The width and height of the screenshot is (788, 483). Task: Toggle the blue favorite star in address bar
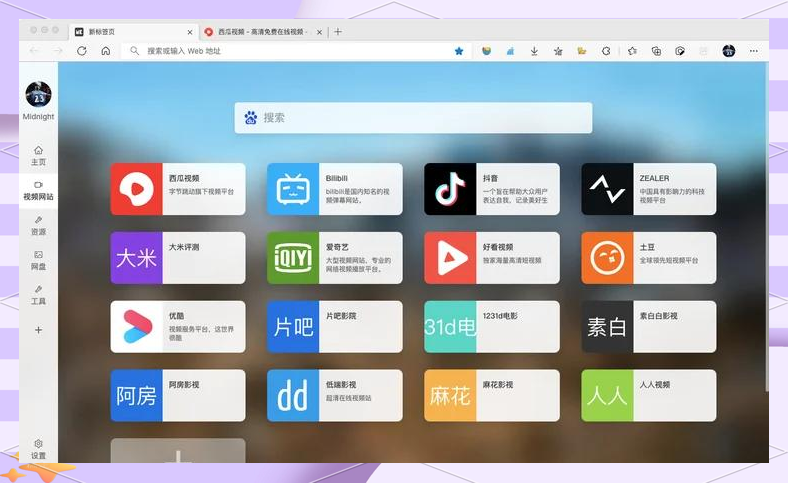pos(459,51)
